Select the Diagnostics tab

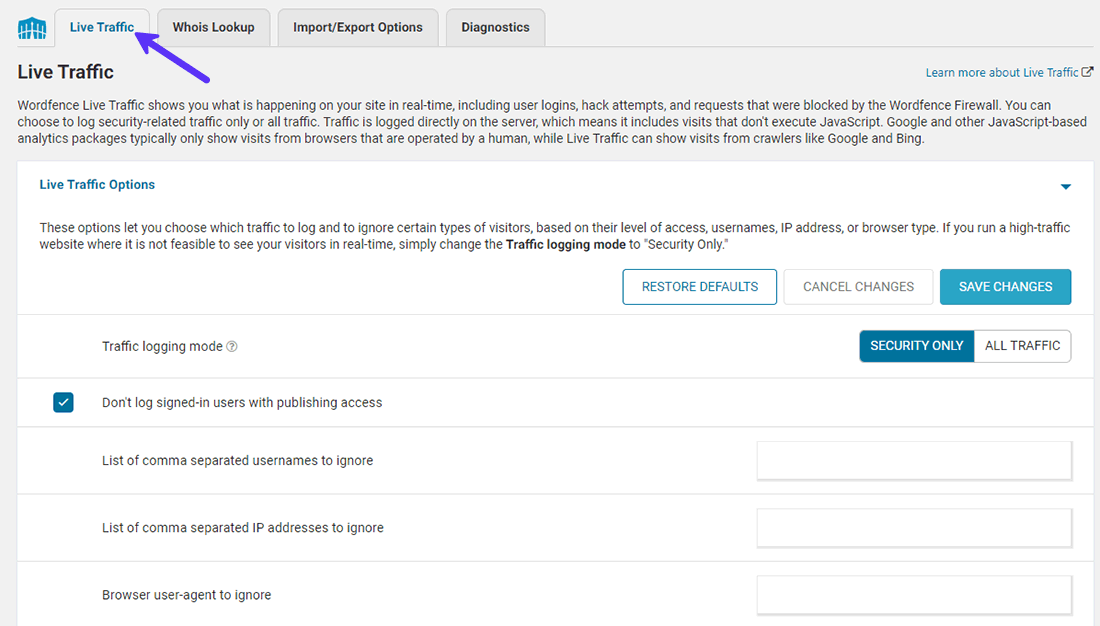(x=495, y=28)
